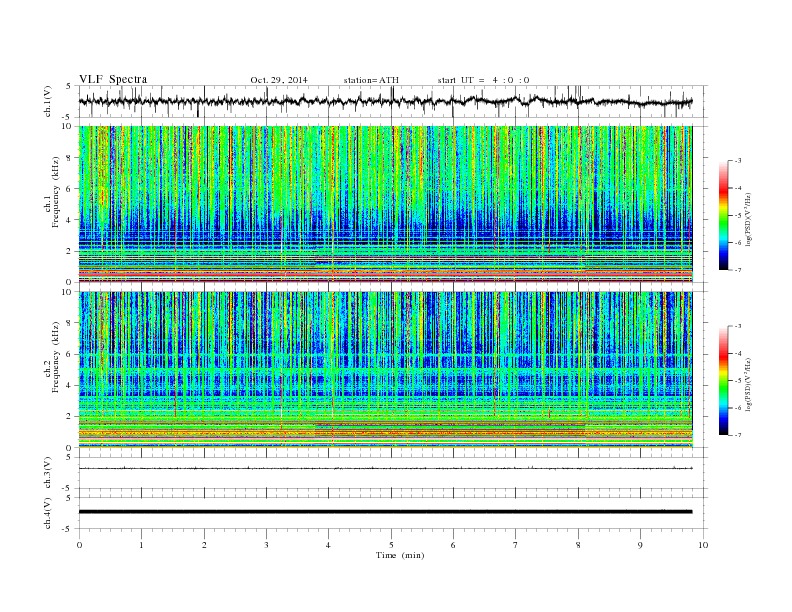Click the ch.1 voltage waveform trace panel
Image resolution: width=792 pixels, height=612 pixels.
coord(393,101)
